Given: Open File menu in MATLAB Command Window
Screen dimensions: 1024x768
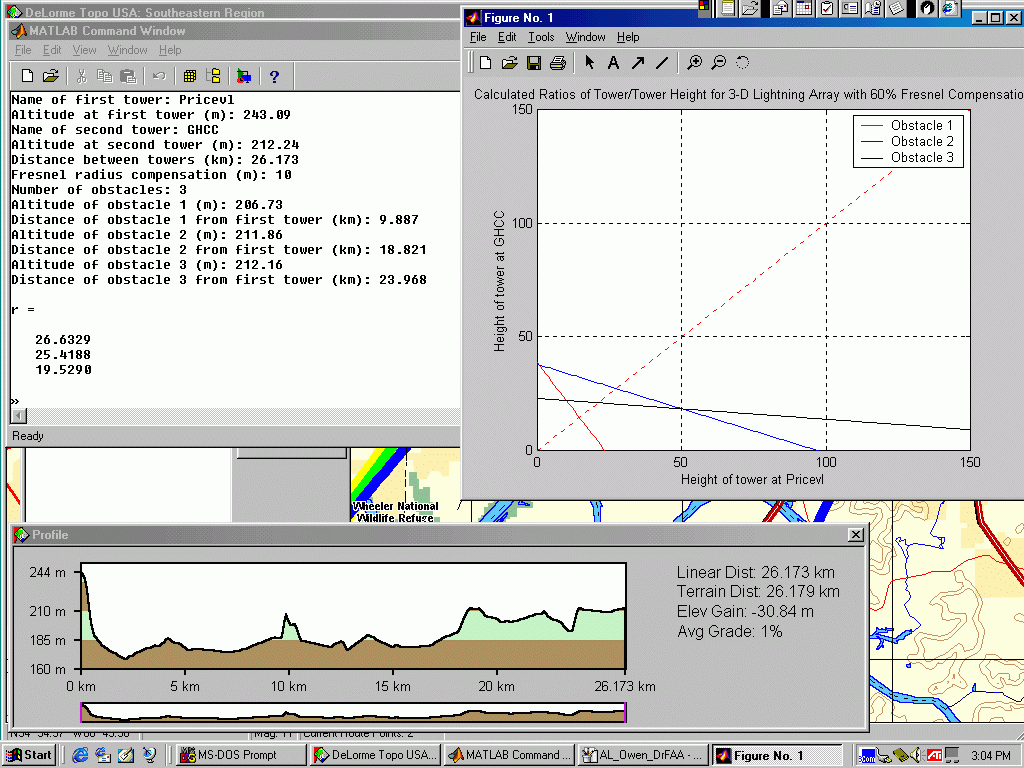Looking at the screenshot, I should click(x=23, y=50).
